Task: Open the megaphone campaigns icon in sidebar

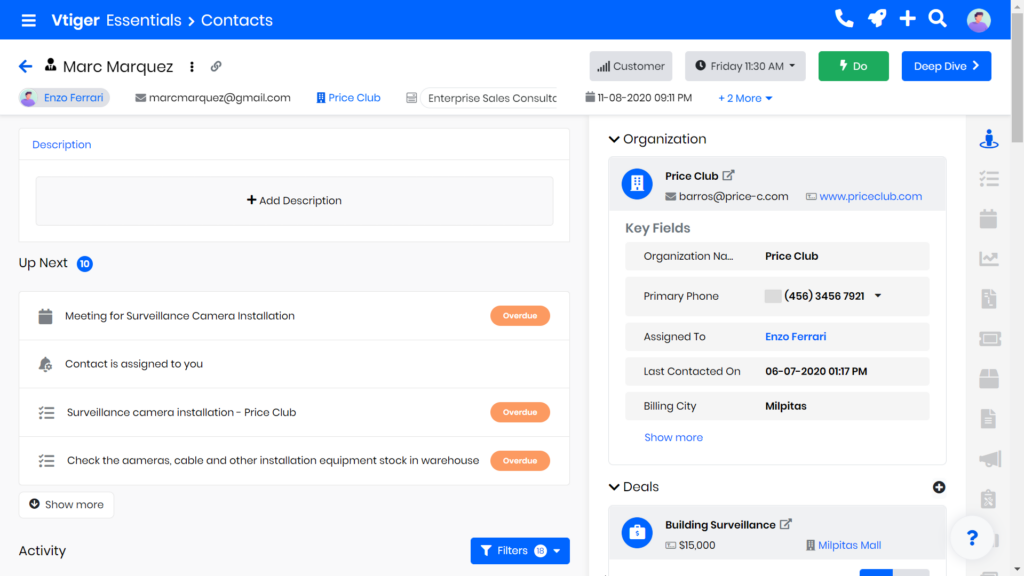Action: (x=989, y=459)
